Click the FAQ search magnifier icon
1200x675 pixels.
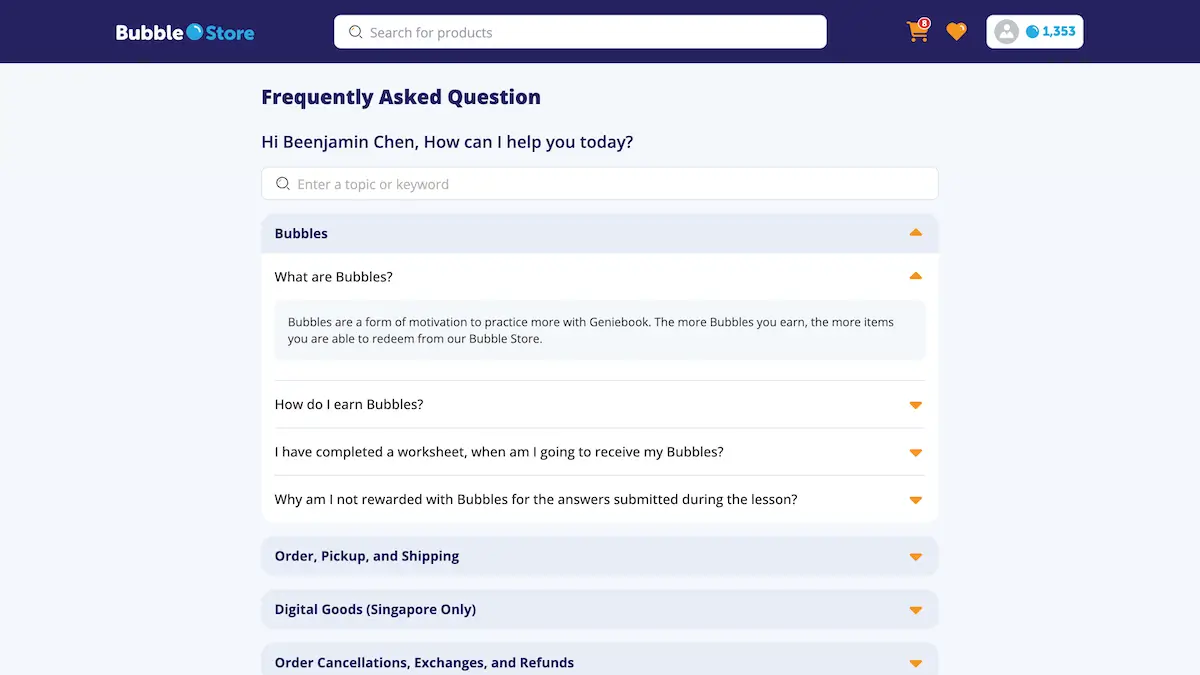(x=283, y=184)
